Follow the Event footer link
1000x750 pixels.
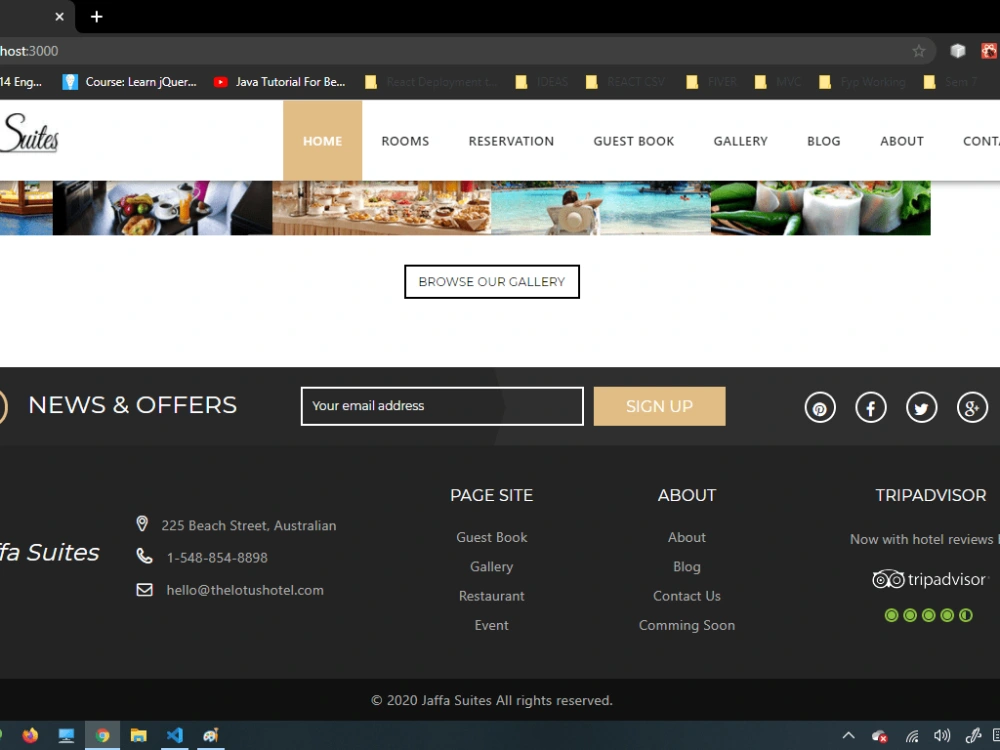(x=492, y=625)
